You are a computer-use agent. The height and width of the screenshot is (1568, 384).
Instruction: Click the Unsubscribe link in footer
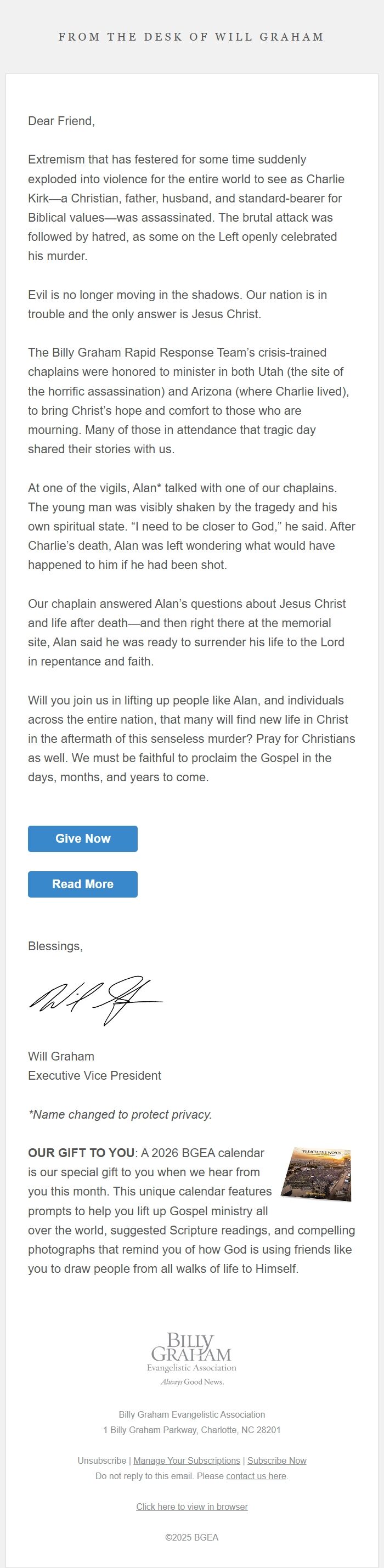point(101,1460)
